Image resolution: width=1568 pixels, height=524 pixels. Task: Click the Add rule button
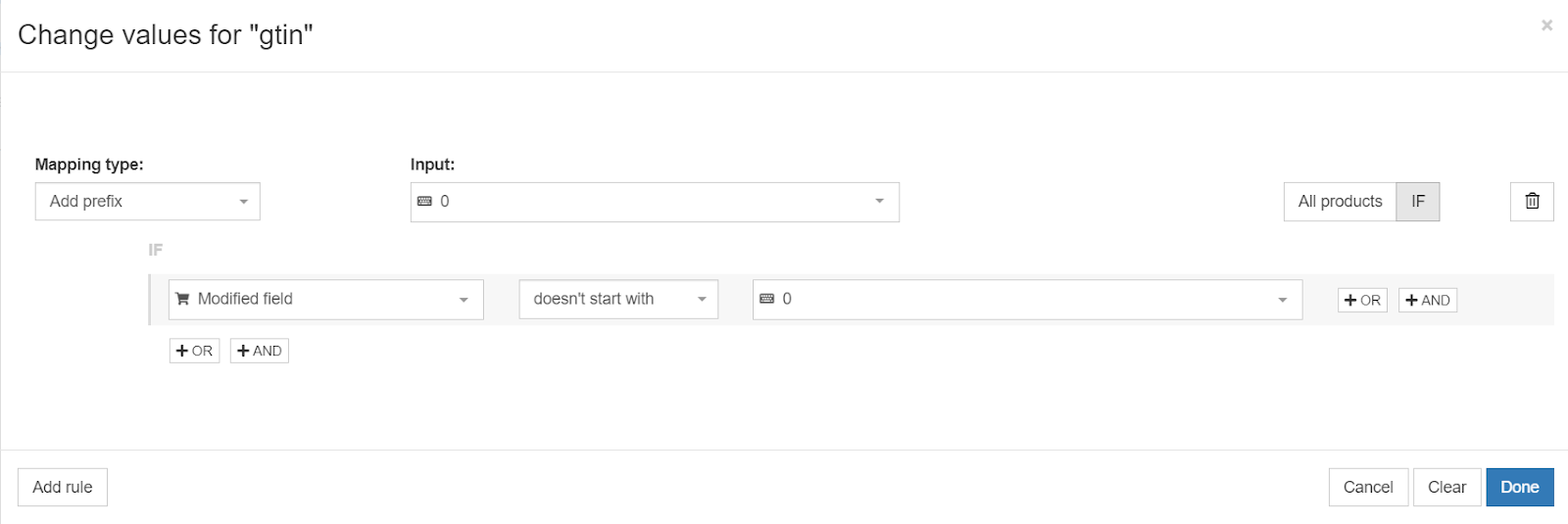point(63,487)
